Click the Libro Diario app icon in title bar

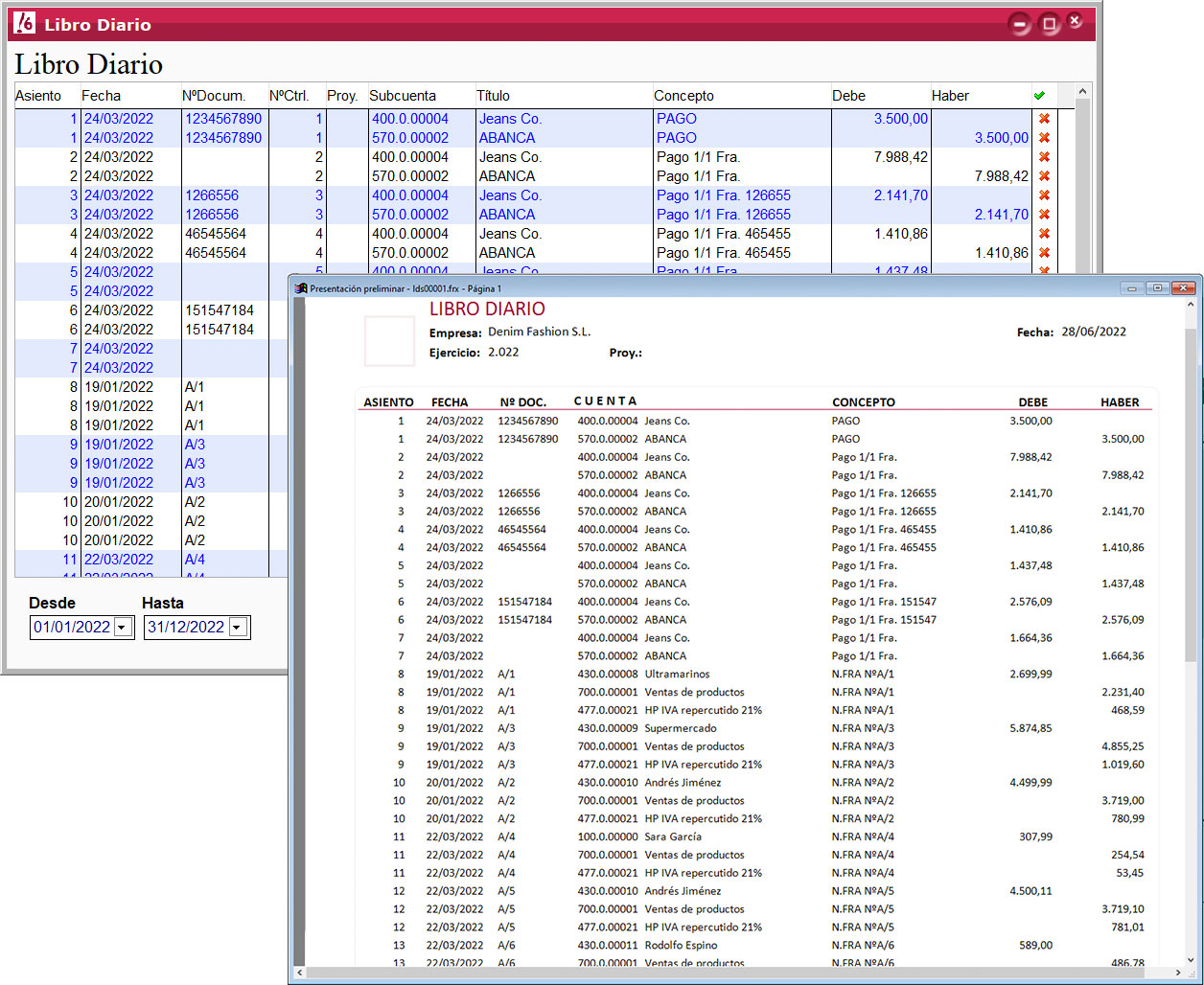coord(26,23)
